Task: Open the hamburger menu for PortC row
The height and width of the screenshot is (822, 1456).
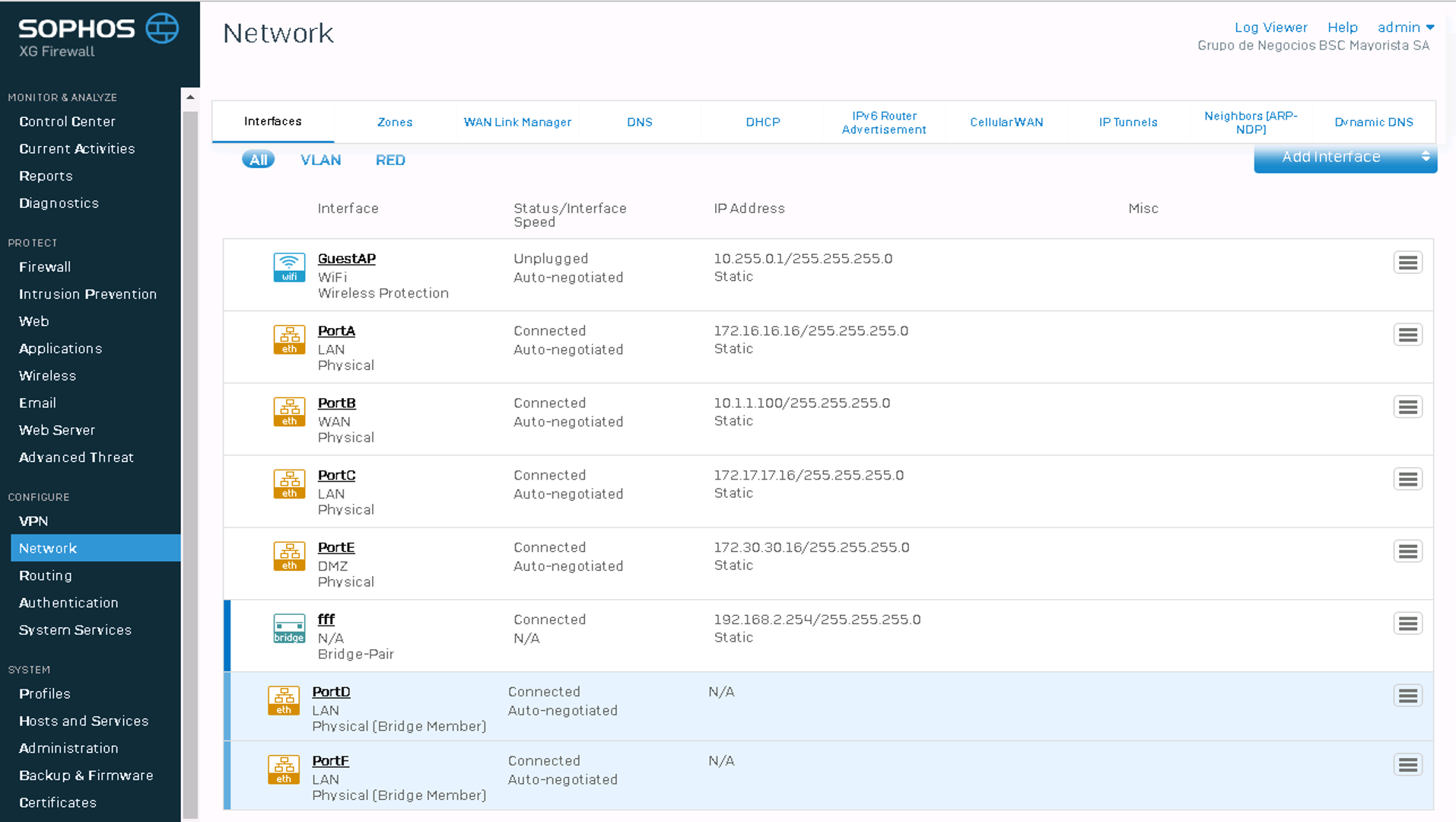Action: pyautogui.click(x=1408, y=479)
